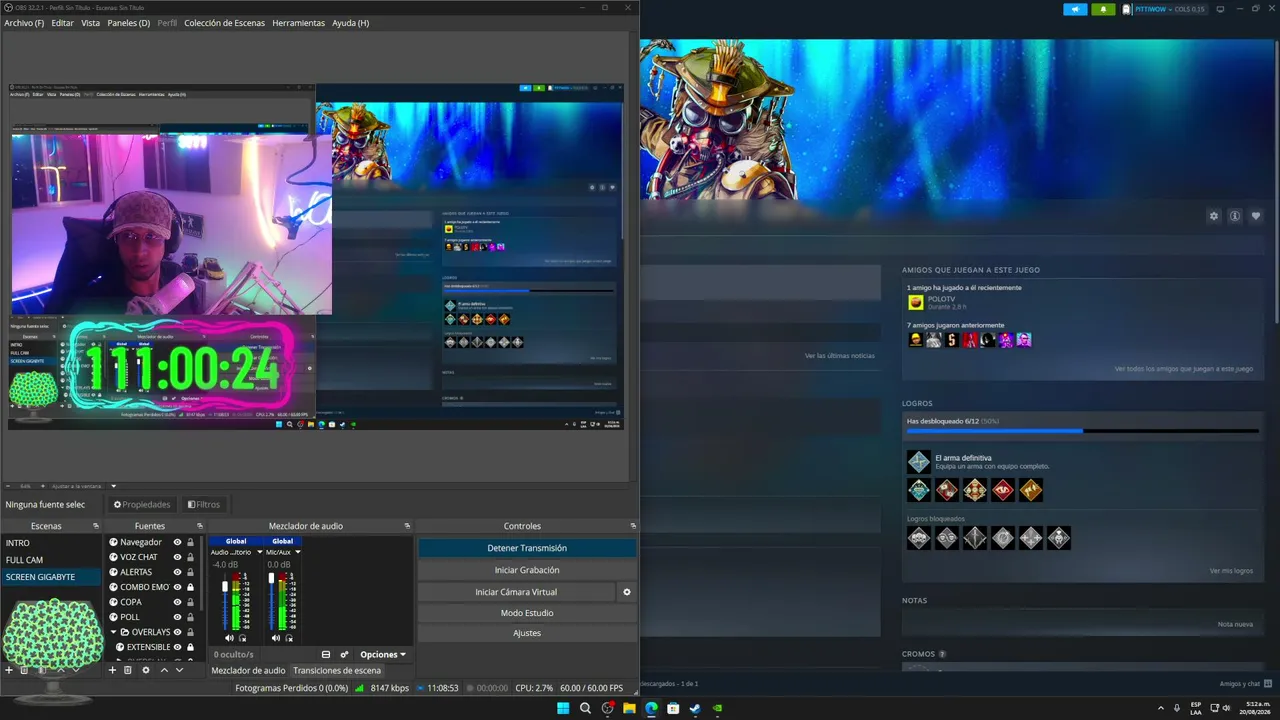
Task: Switch to Transiciones de escena tab
Action: (x=337, y=670)
